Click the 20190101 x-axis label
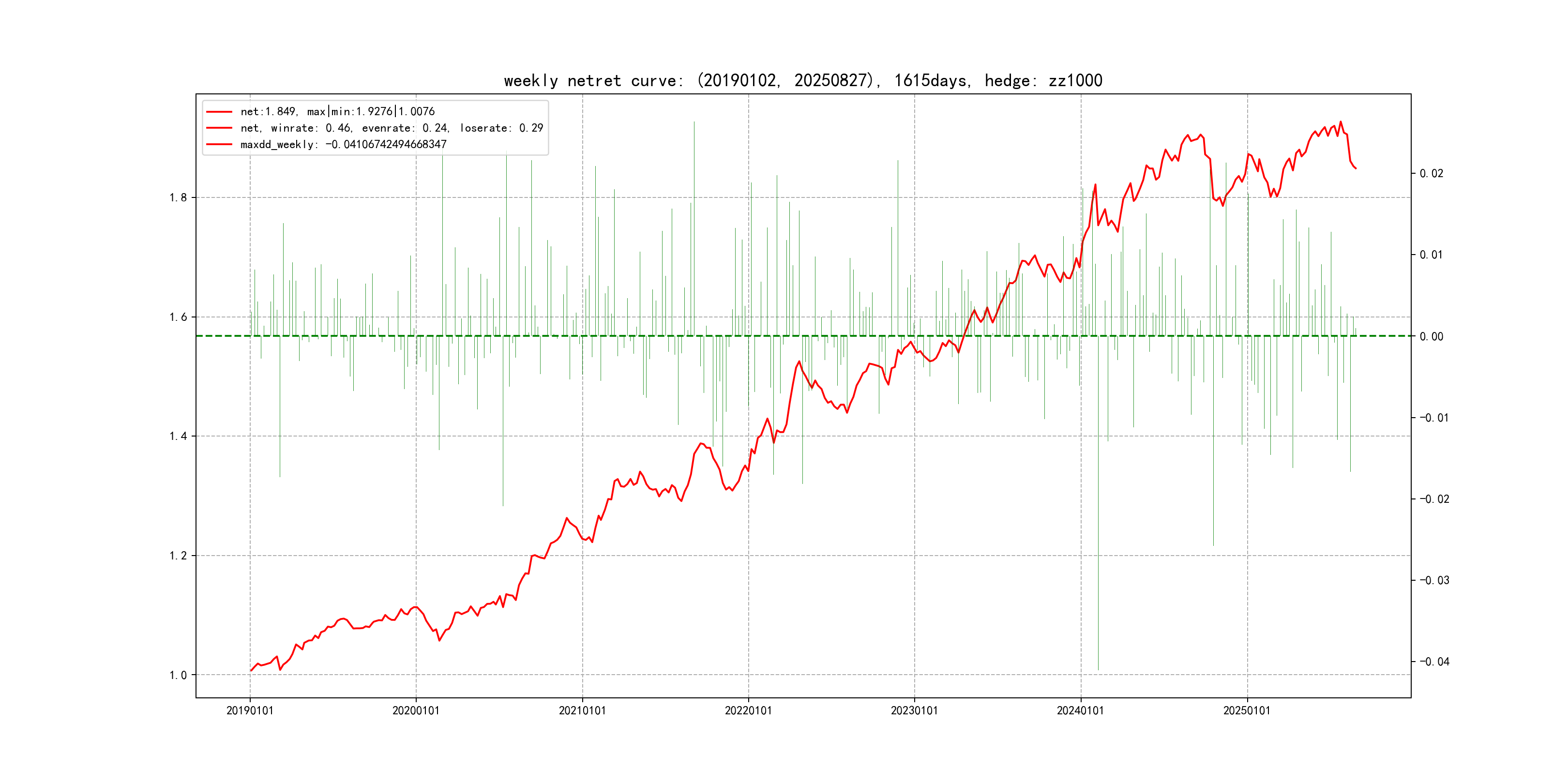 click(x=250, y=710)
